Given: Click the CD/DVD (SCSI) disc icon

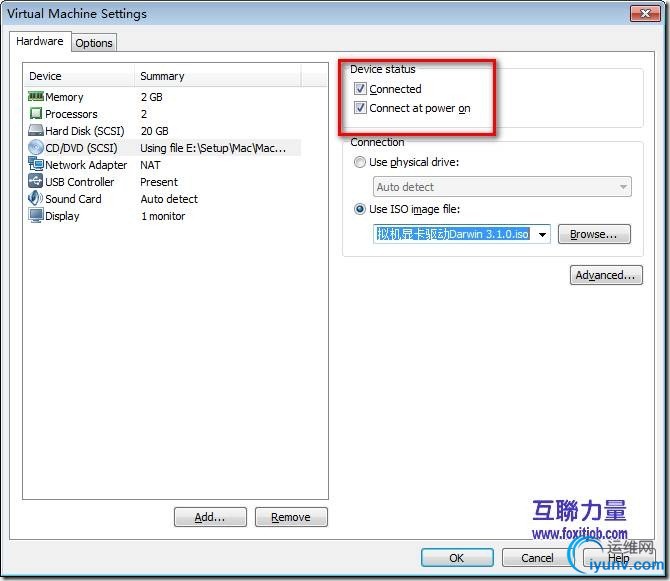Looking at the screenshot, I should [36, 147].
